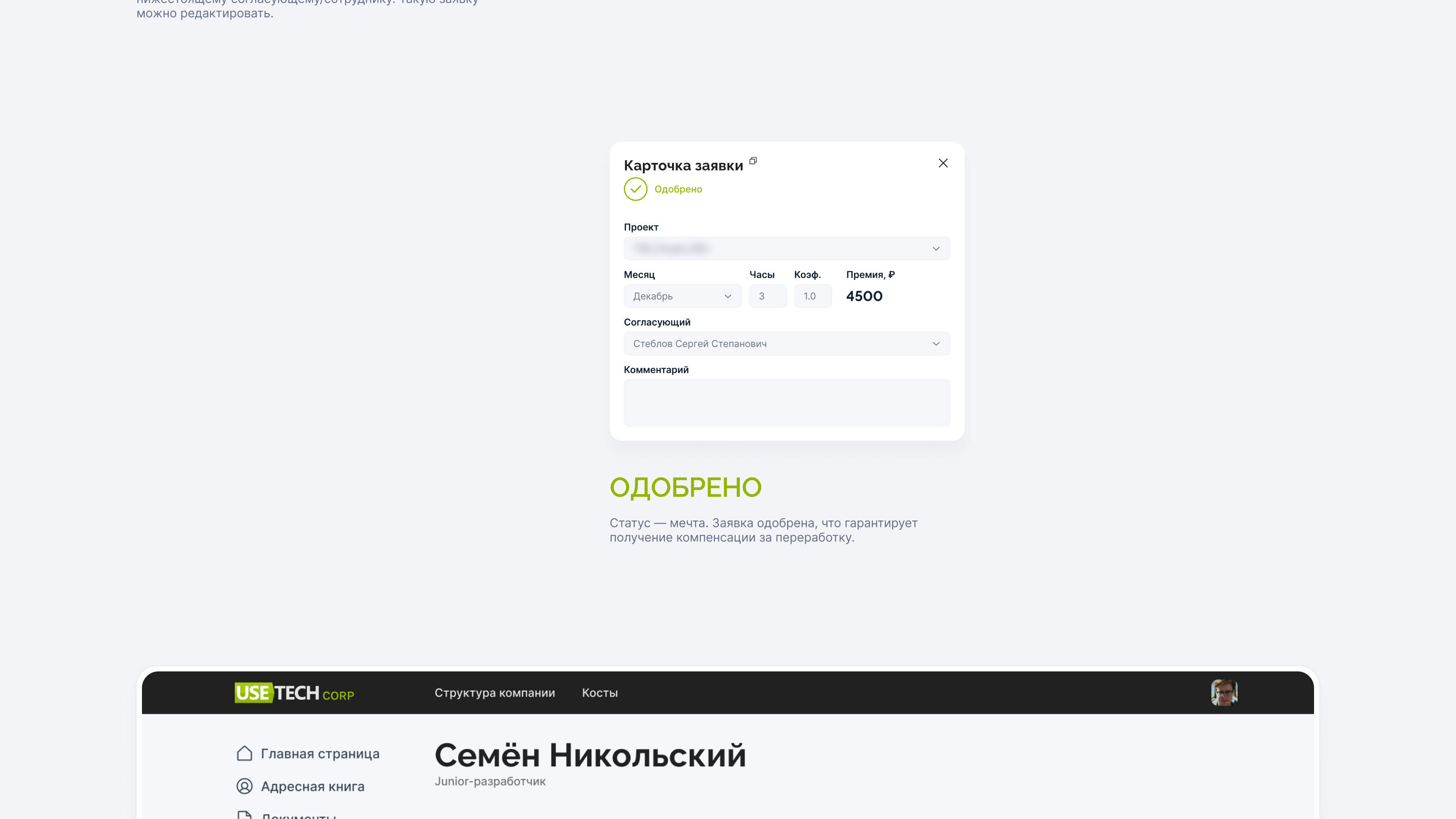The image size is (1456, 819).
Task: Expand the Месяц dropdown showing Декабрь
Action: pyautogui.click(x=682, y=296)
